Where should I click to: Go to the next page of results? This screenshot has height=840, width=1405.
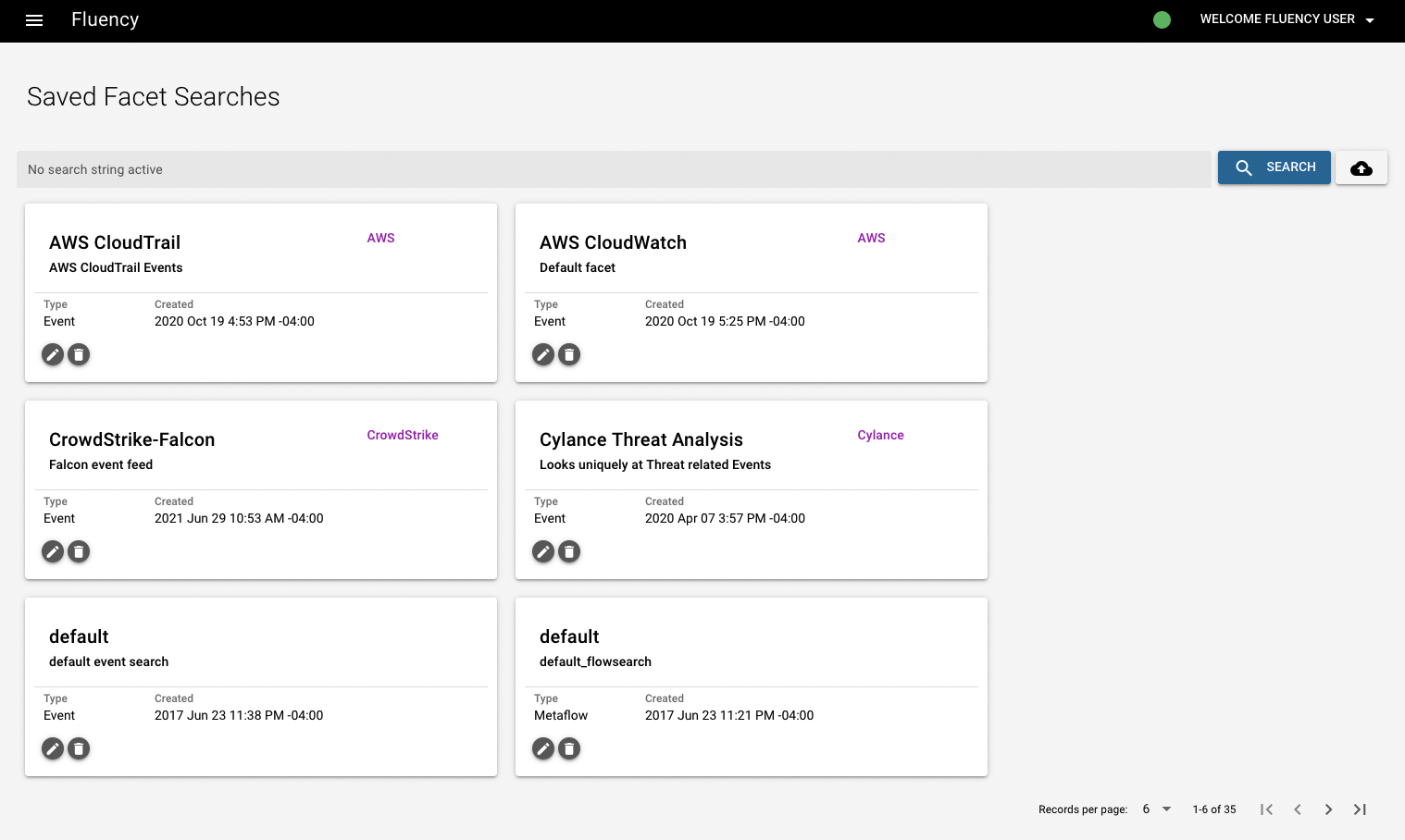click(x=1328, y=809)
